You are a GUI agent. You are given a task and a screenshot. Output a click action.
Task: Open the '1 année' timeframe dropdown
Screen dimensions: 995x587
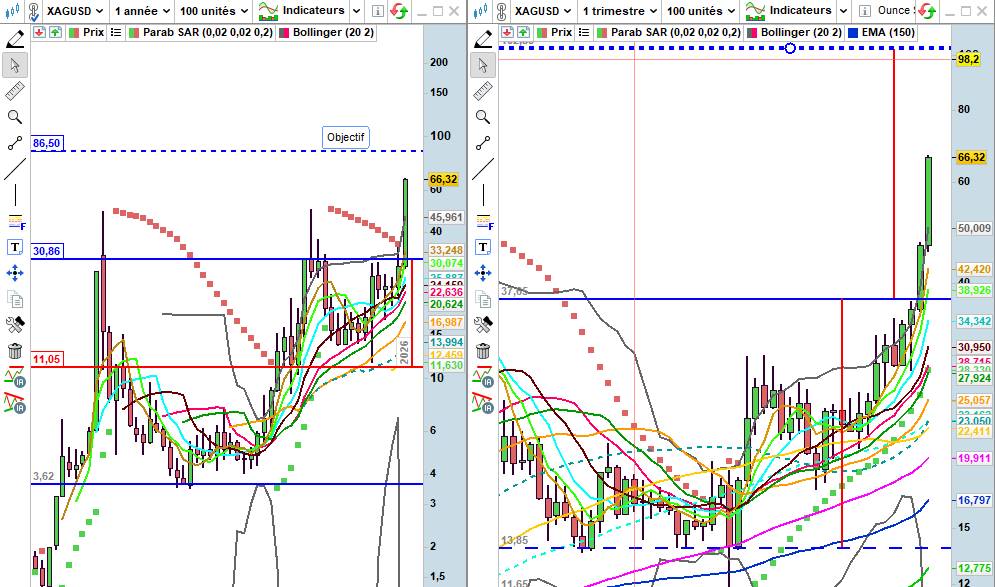point(141,11)
